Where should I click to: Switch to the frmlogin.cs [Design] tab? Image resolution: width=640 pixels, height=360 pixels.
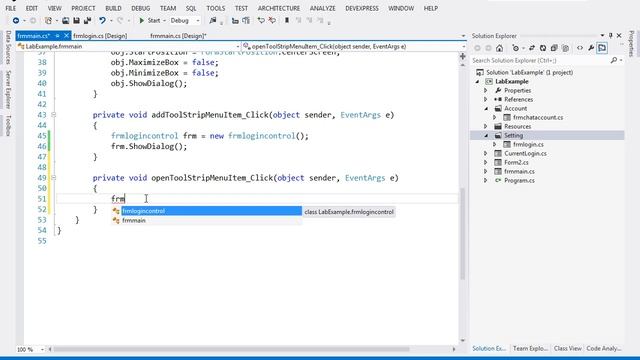coord(100,36)
